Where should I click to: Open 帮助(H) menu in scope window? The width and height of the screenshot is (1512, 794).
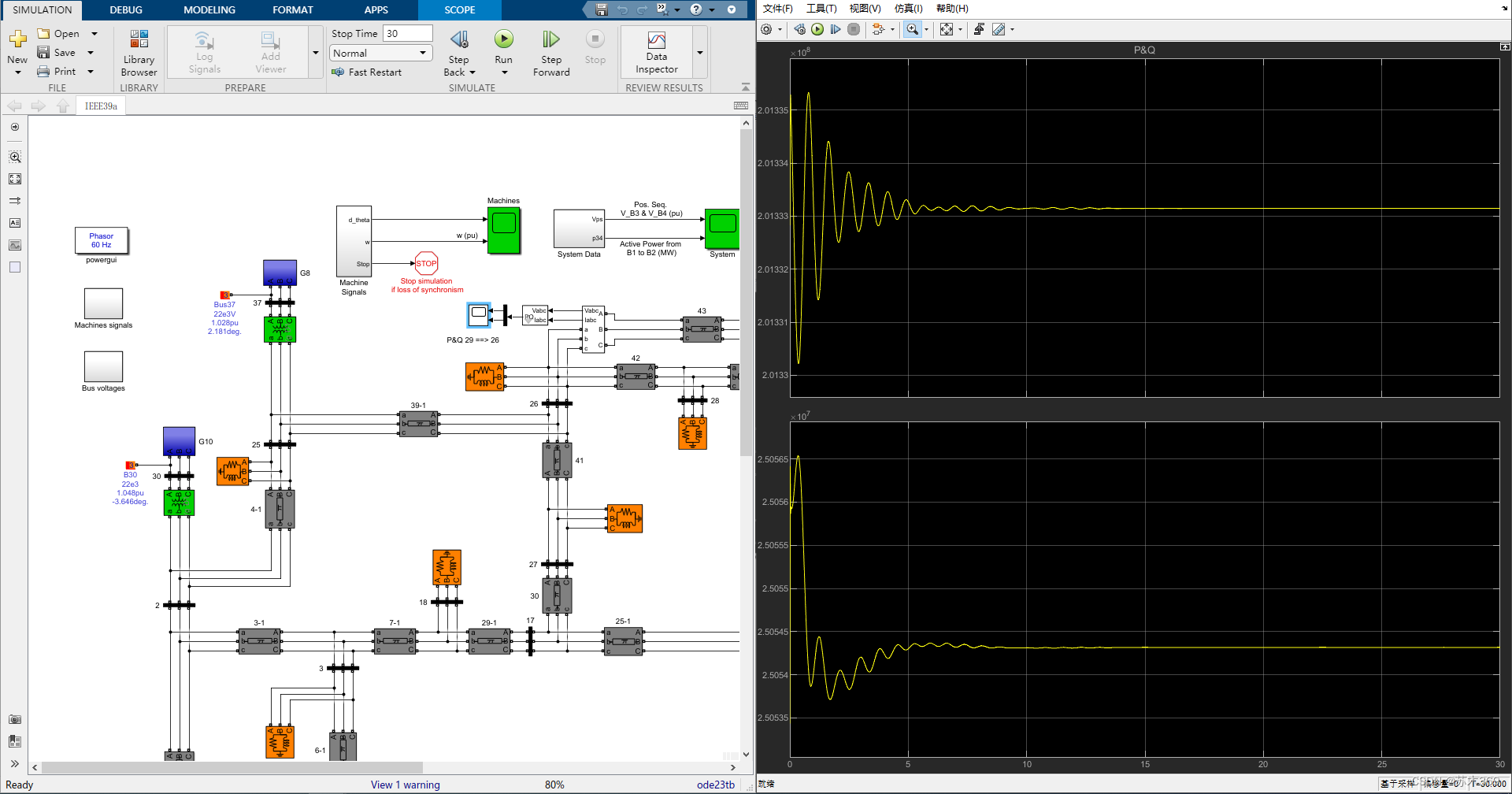[952, 9]
